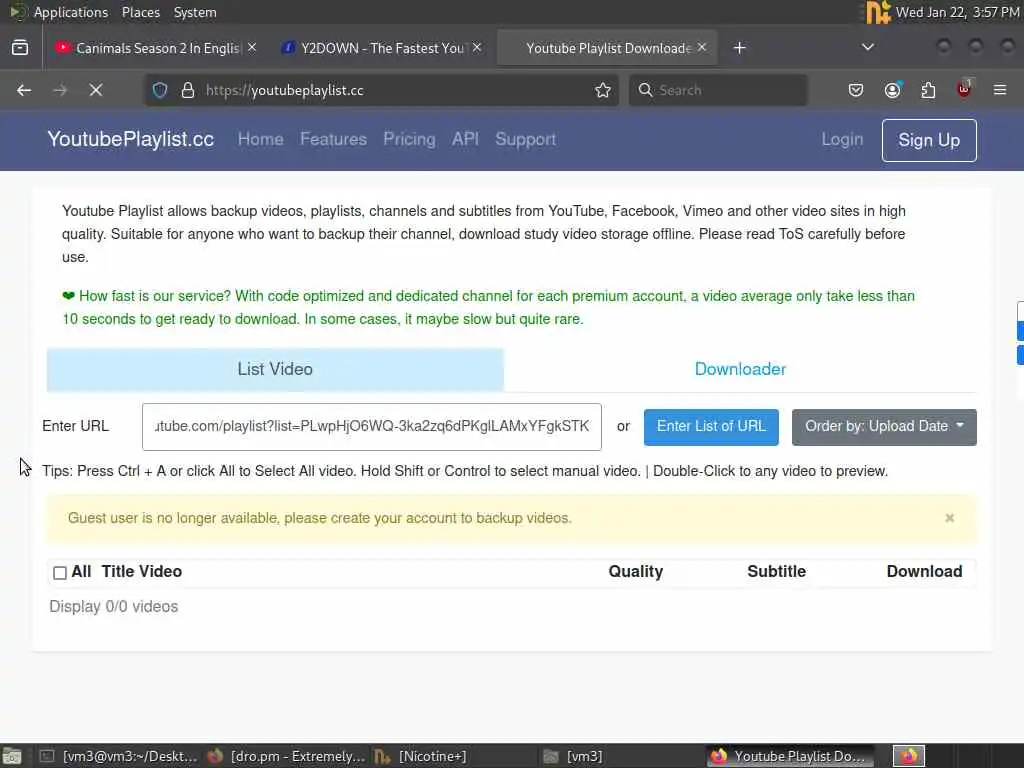Viewport: 1024px width, 768px height.
Task: Open the Applications menu
Action: [x=71, y=12]
